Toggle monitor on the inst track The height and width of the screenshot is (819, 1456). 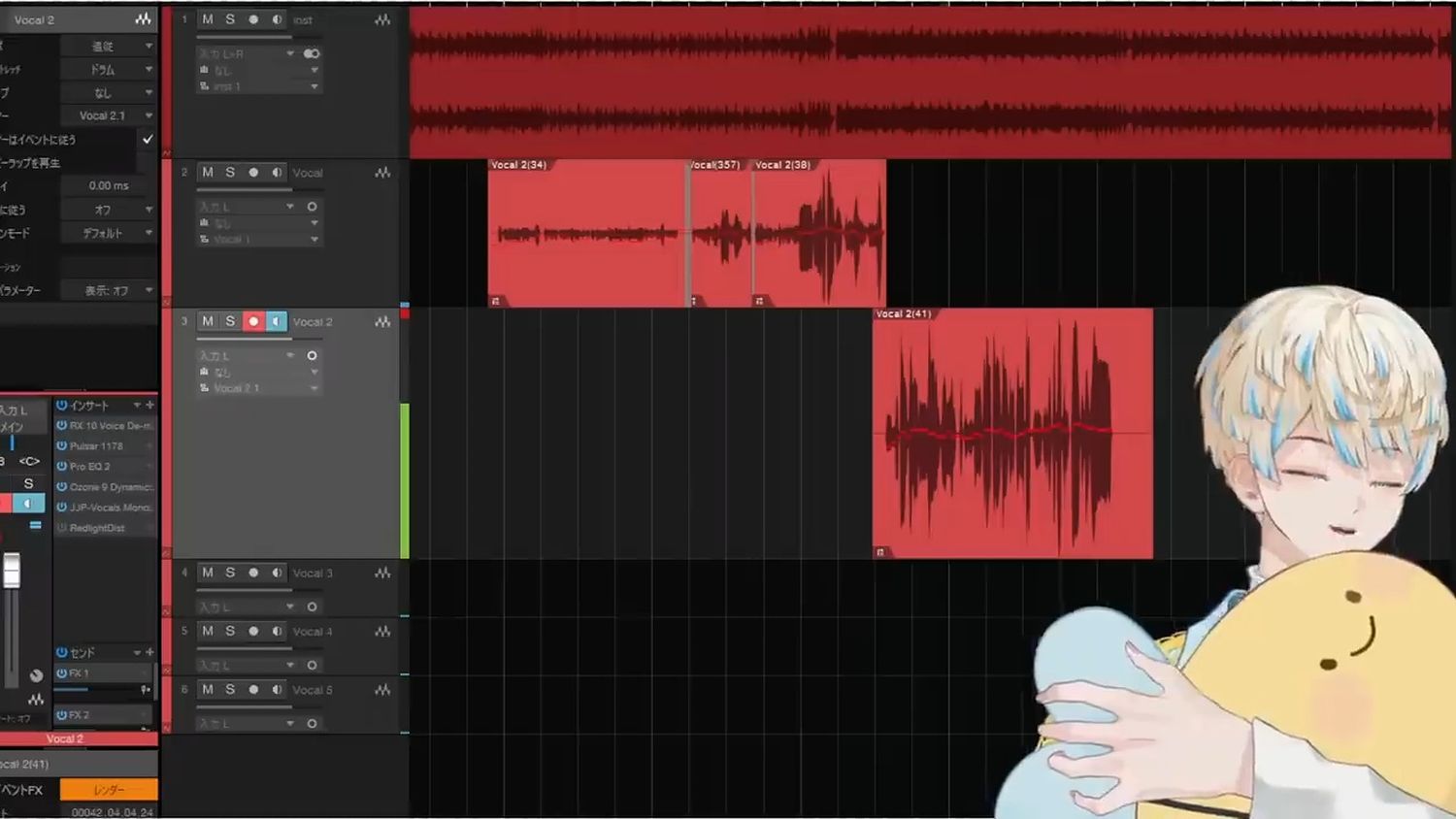[277, 19]
